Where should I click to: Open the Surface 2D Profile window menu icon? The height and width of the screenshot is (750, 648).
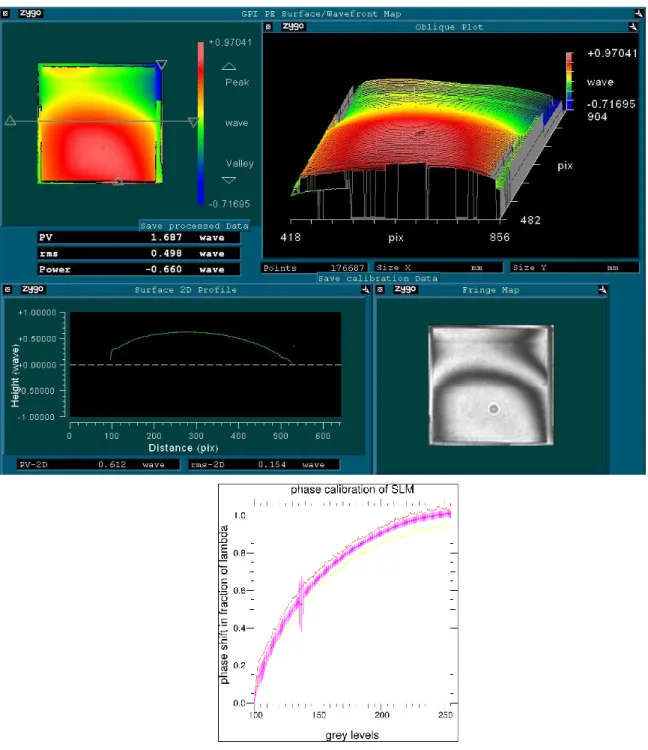click(7, 289)
